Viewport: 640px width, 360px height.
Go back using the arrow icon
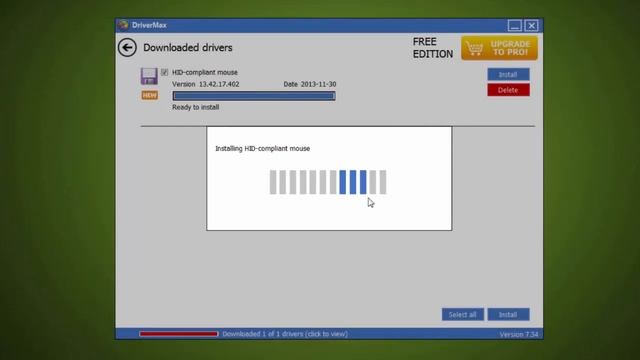click(x=127, y=48)
